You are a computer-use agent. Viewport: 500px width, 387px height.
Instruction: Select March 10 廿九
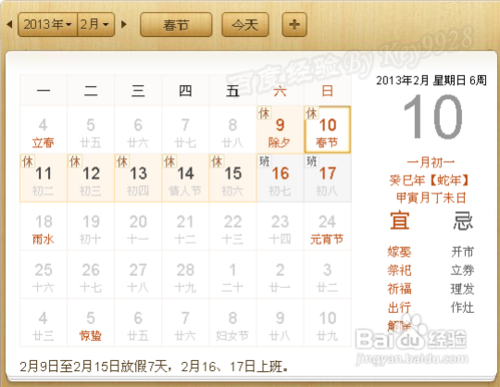327,323
